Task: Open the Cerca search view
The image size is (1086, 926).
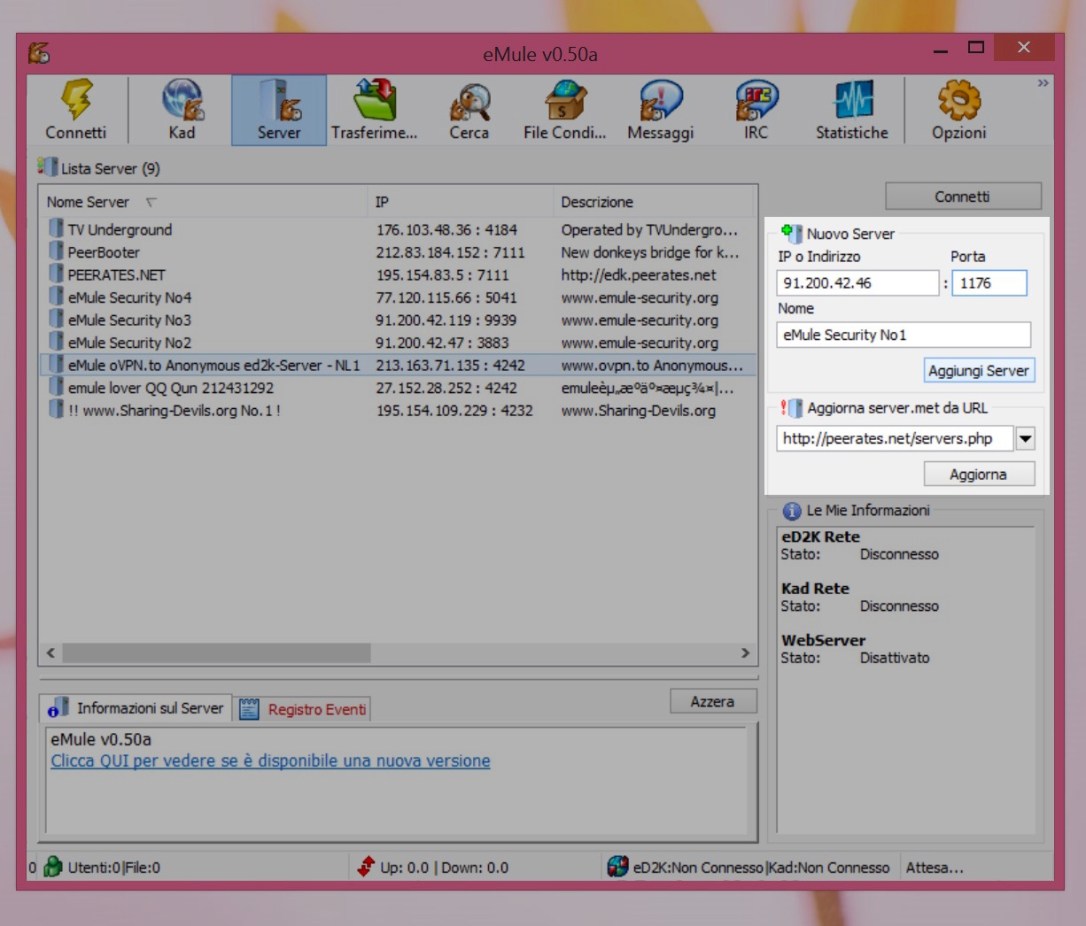Action: point(469,108)
